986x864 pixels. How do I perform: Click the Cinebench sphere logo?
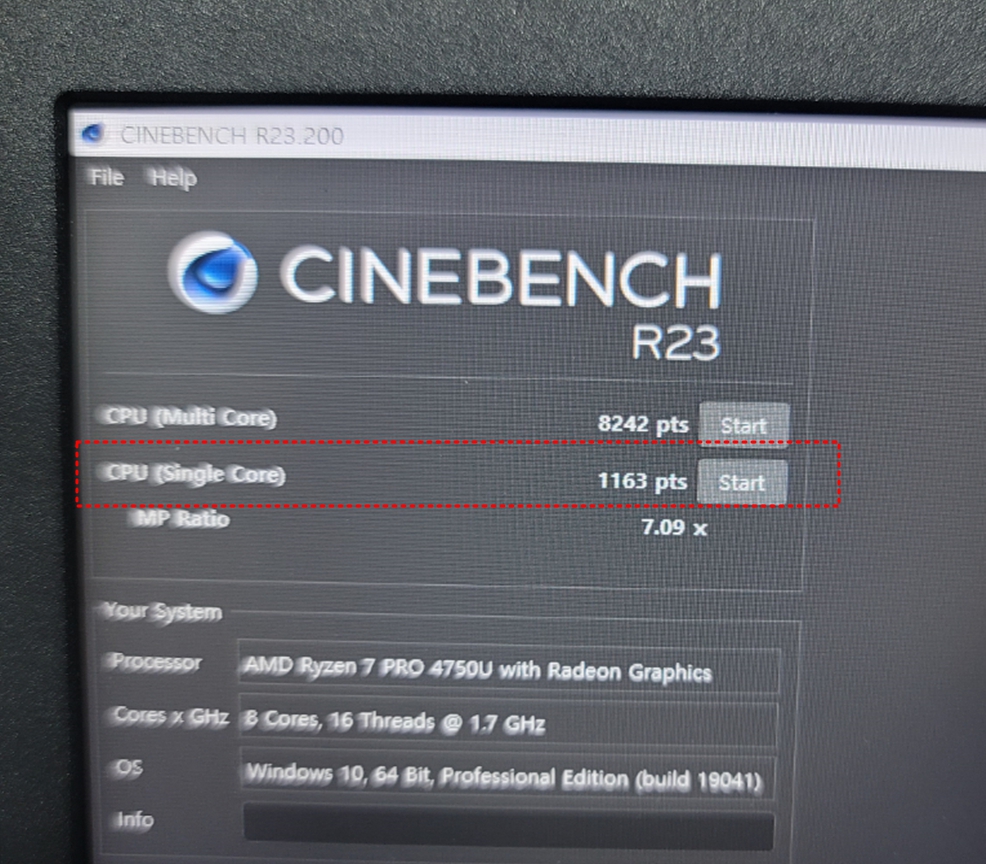tap(213, 272)
